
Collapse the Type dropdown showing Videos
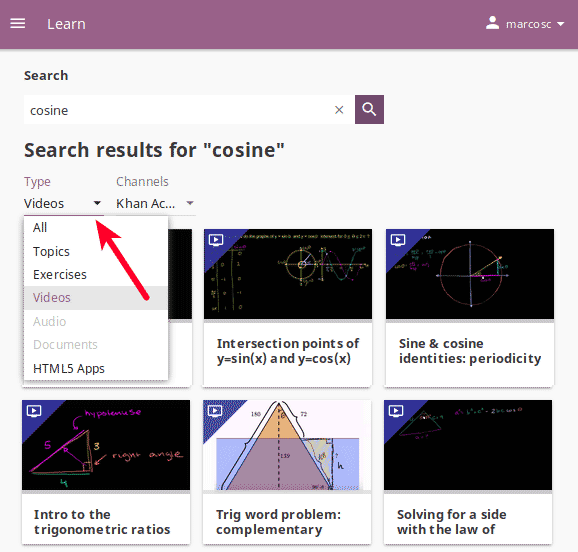click(63, 203)
